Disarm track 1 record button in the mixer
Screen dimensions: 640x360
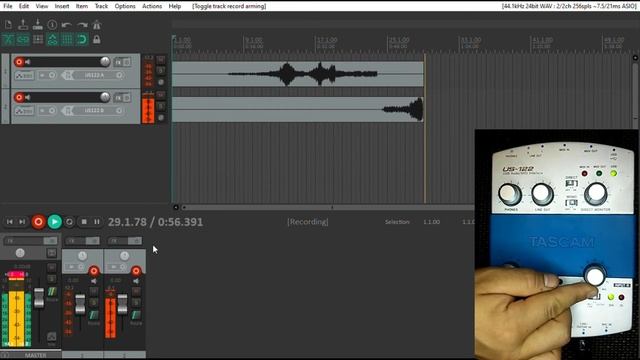[x=94, y=271]
